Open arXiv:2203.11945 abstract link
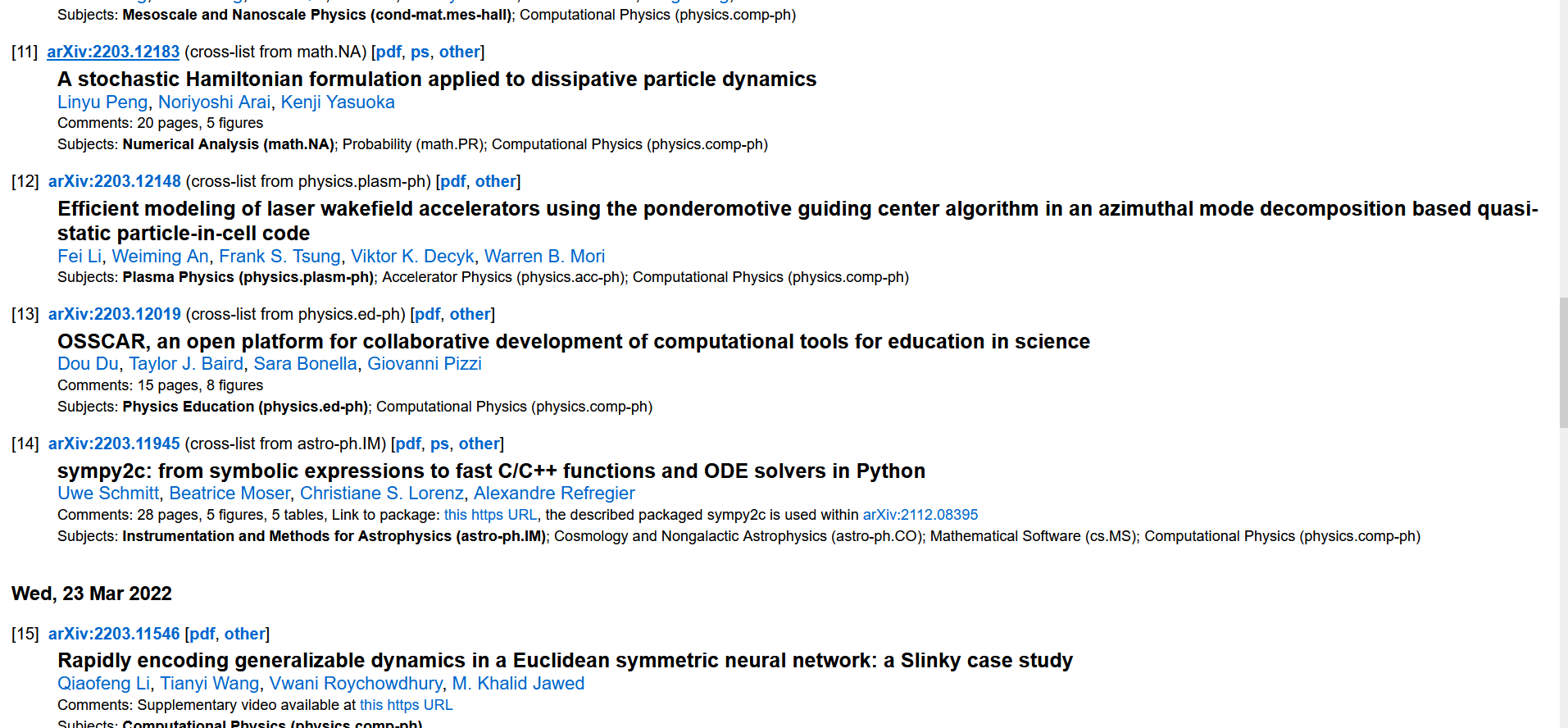 coord(114,444)
